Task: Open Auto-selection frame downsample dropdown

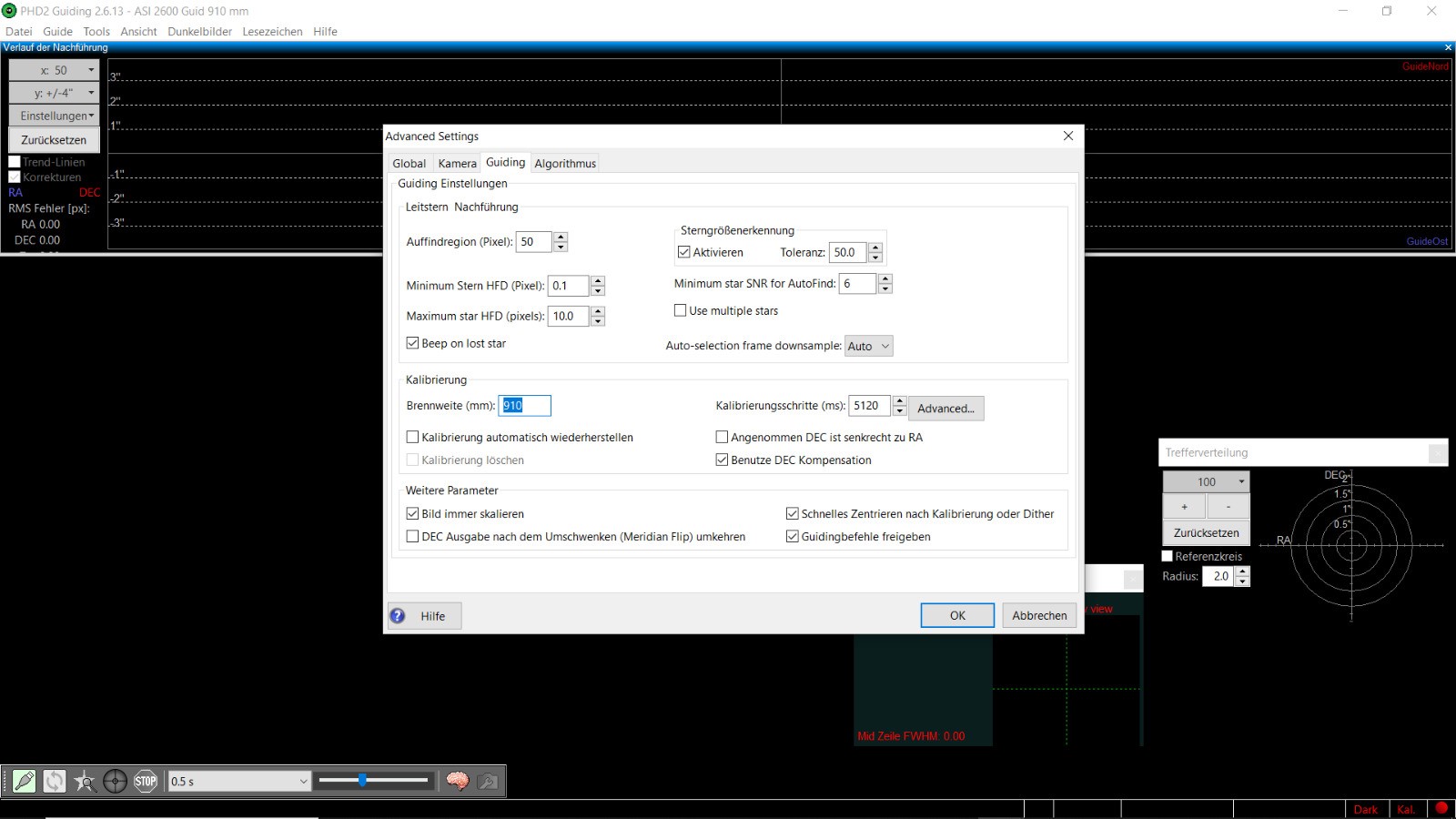Action: click(869, 346)
